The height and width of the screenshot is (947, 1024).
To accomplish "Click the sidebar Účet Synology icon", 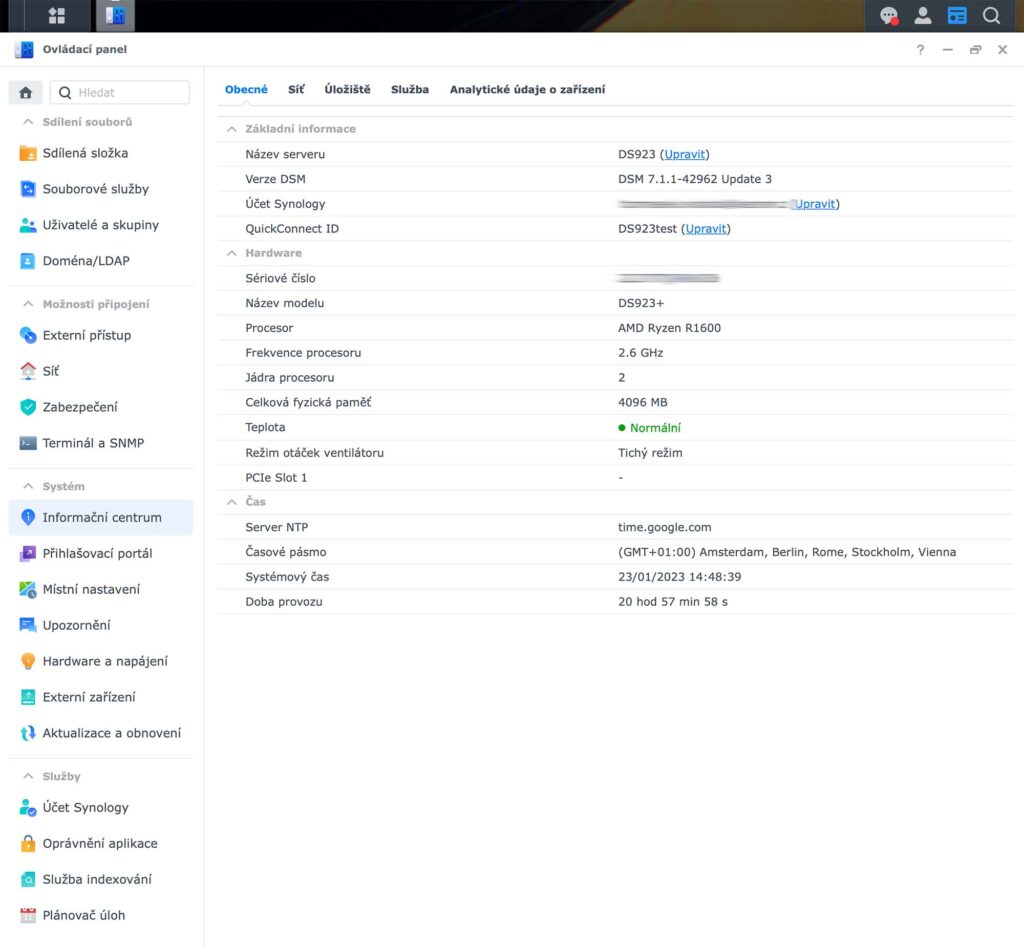I will click(x=27, y=808).
